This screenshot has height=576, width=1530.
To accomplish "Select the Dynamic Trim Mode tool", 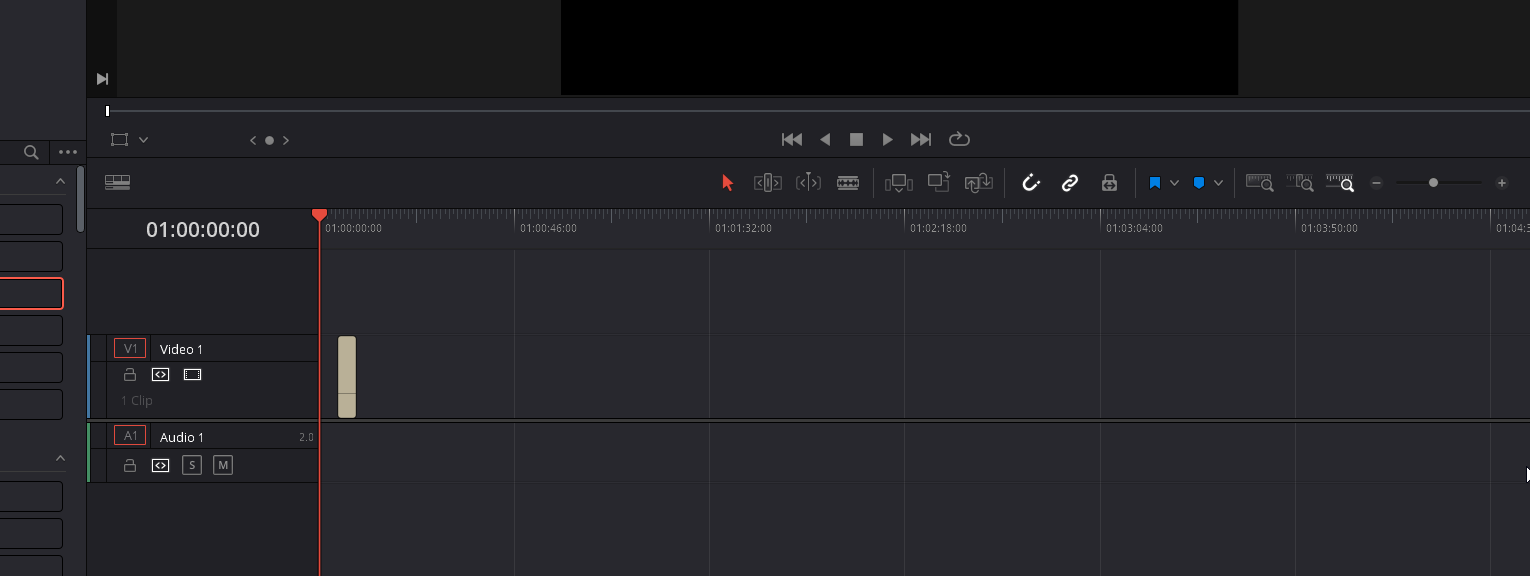I will coord(808,183).
